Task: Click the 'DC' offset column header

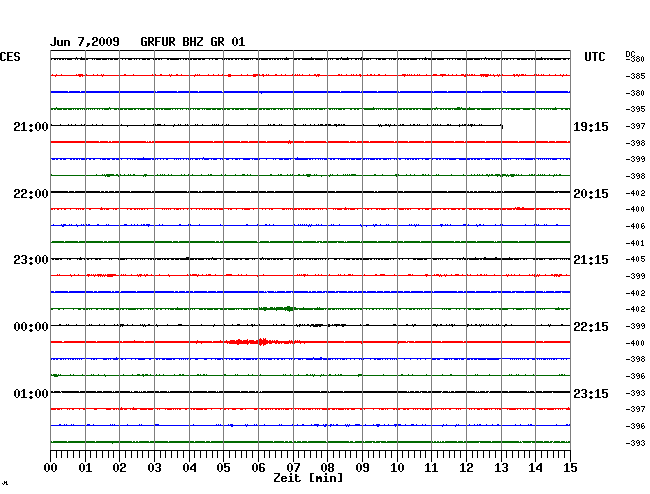Action: [630, 54]
